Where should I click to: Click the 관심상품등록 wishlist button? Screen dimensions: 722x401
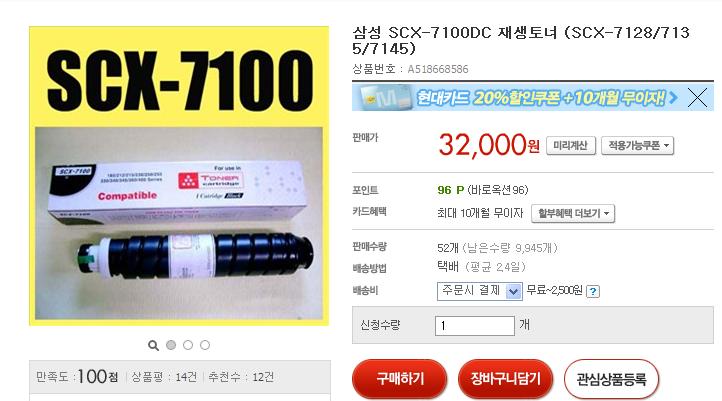[611, 379]
